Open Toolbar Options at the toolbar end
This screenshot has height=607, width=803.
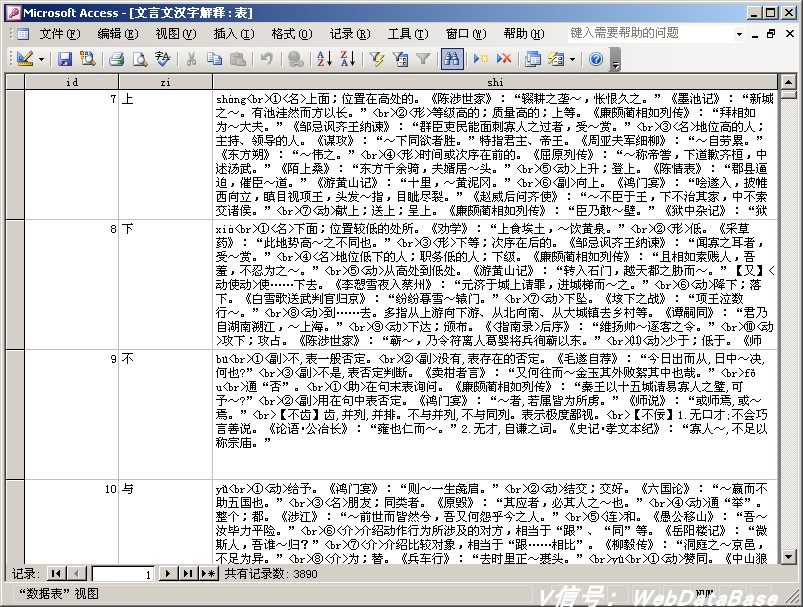coord(616,59)
